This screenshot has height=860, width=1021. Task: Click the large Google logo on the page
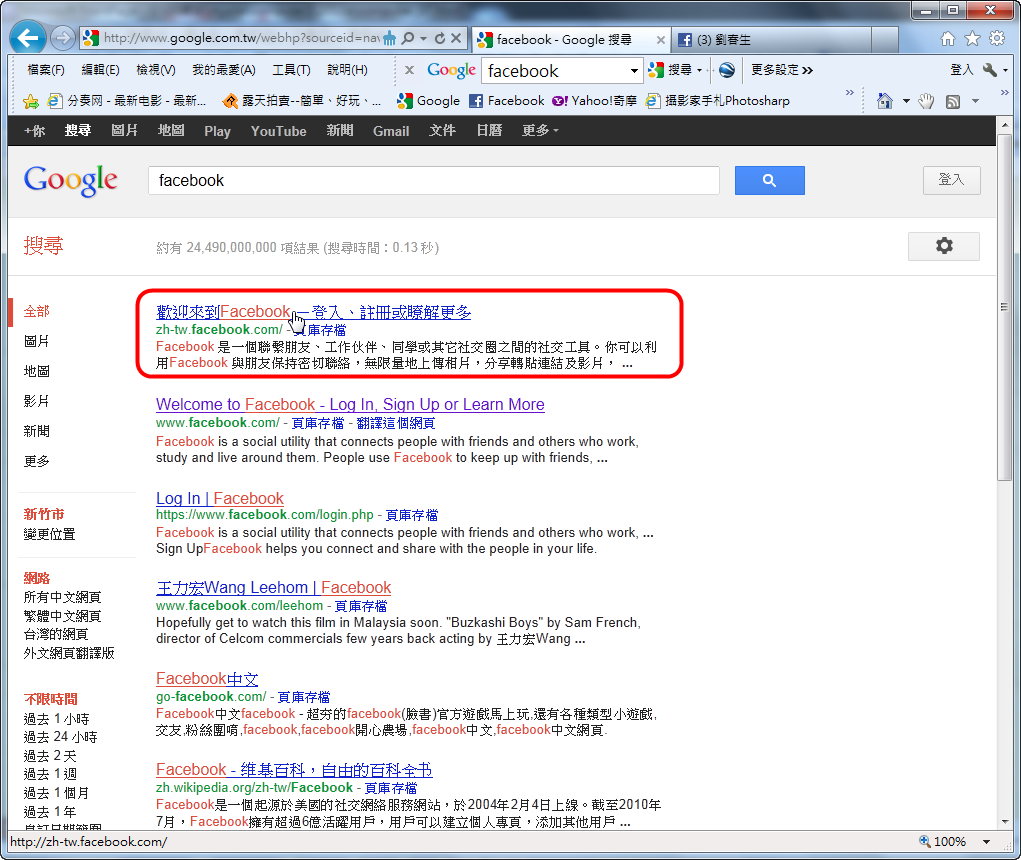[70, 180]
